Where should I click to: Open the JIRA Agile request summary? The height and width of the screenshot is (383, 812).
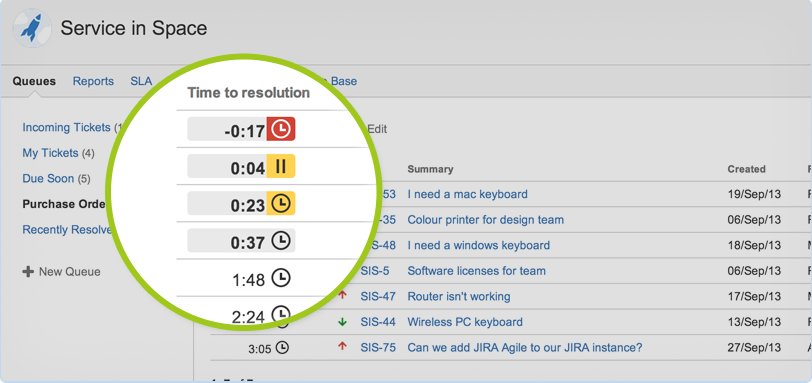point(525,348)
